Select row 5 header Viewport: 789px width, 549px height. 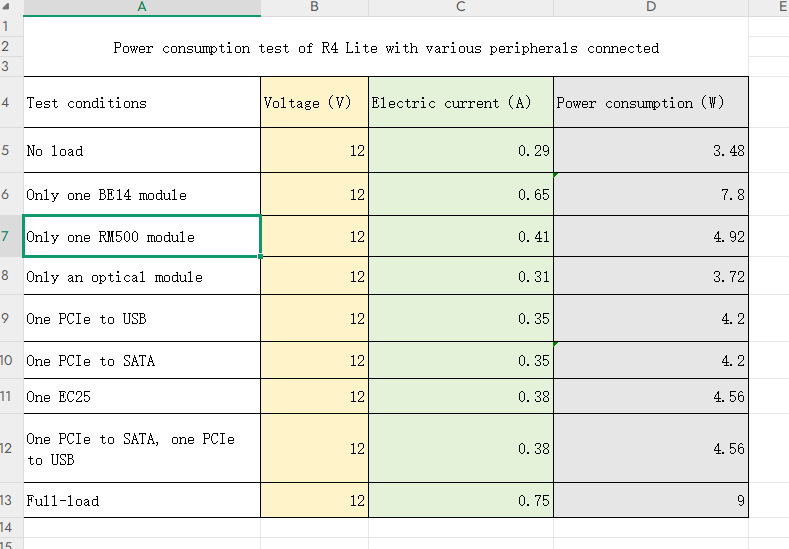[11, 150]
